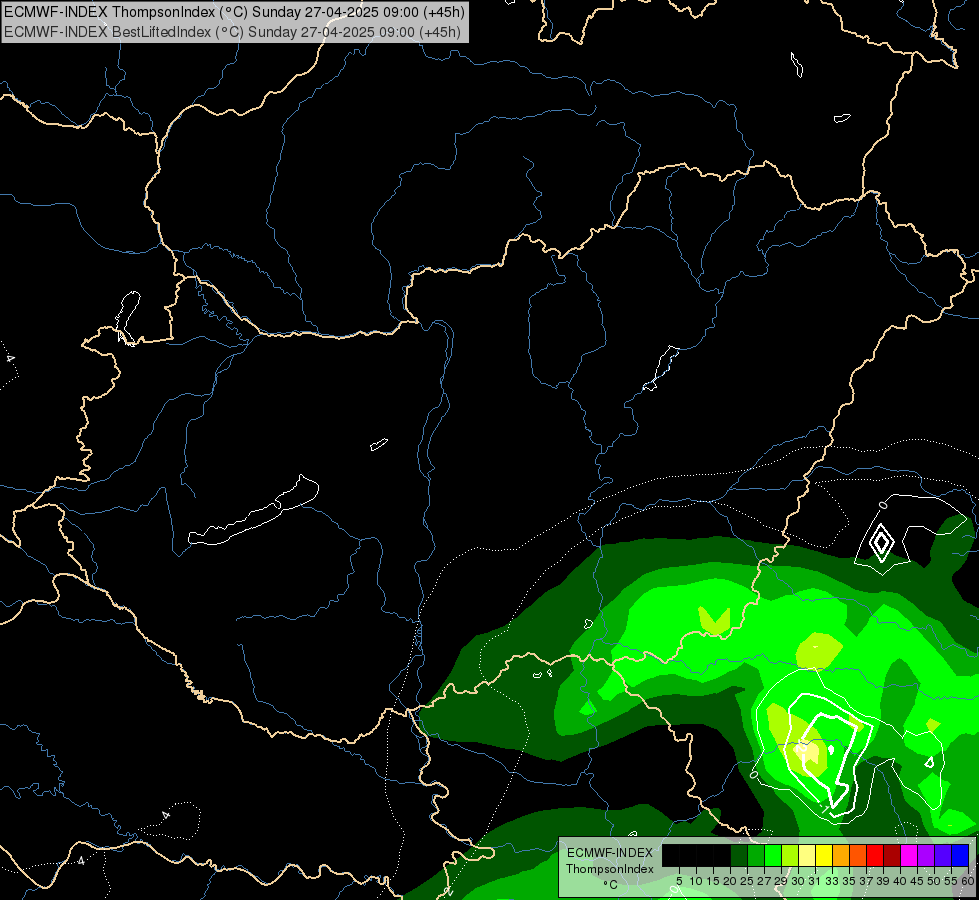The width and height of the screenshot is (979, 900).
Task: Click the bright green 27-29 legend swatch
Action: coord(773,856)
